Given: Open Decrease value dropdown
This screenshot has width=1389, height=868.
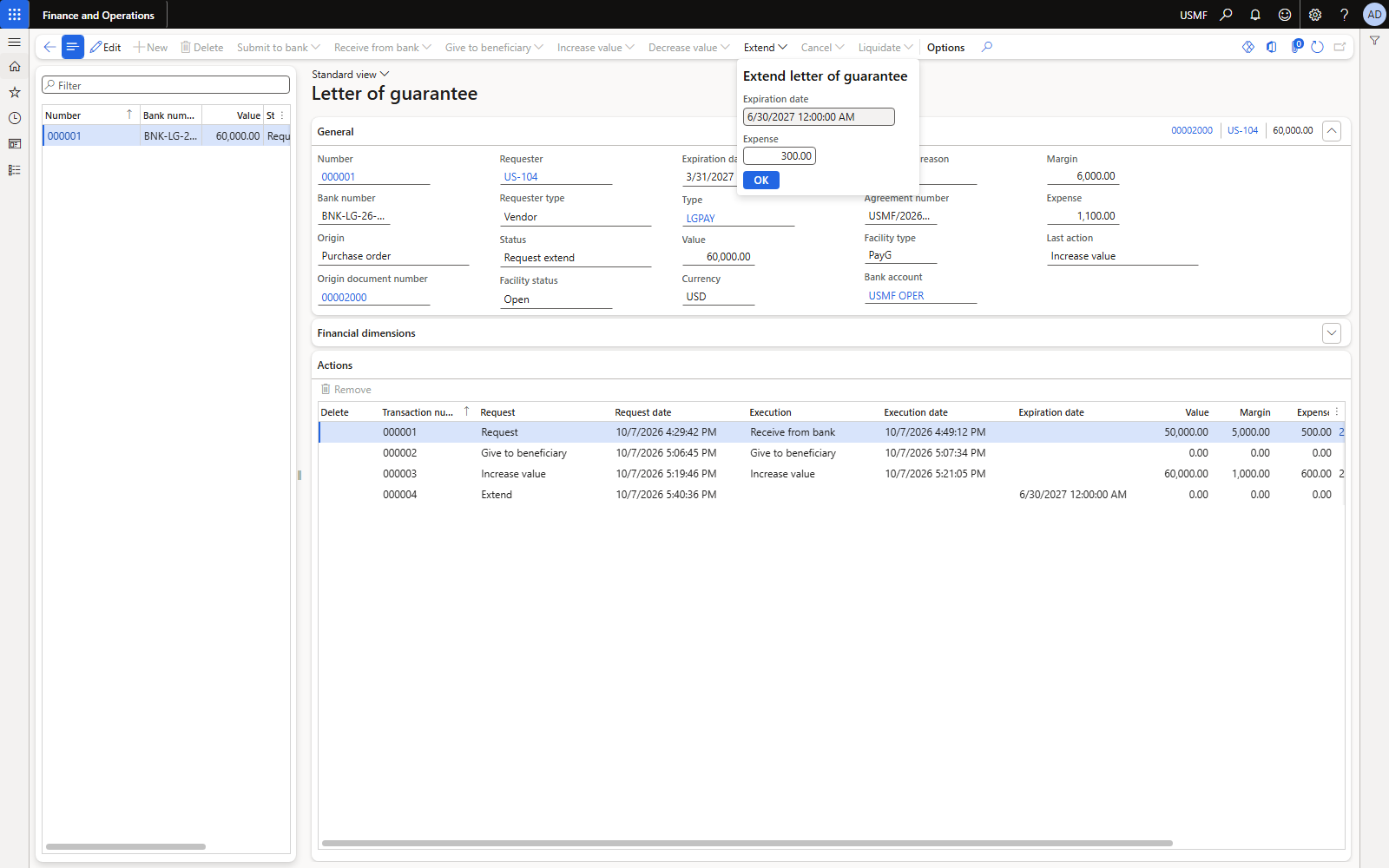Looking at the screenshot, I should pyautogui.click(x=689, y=48).
